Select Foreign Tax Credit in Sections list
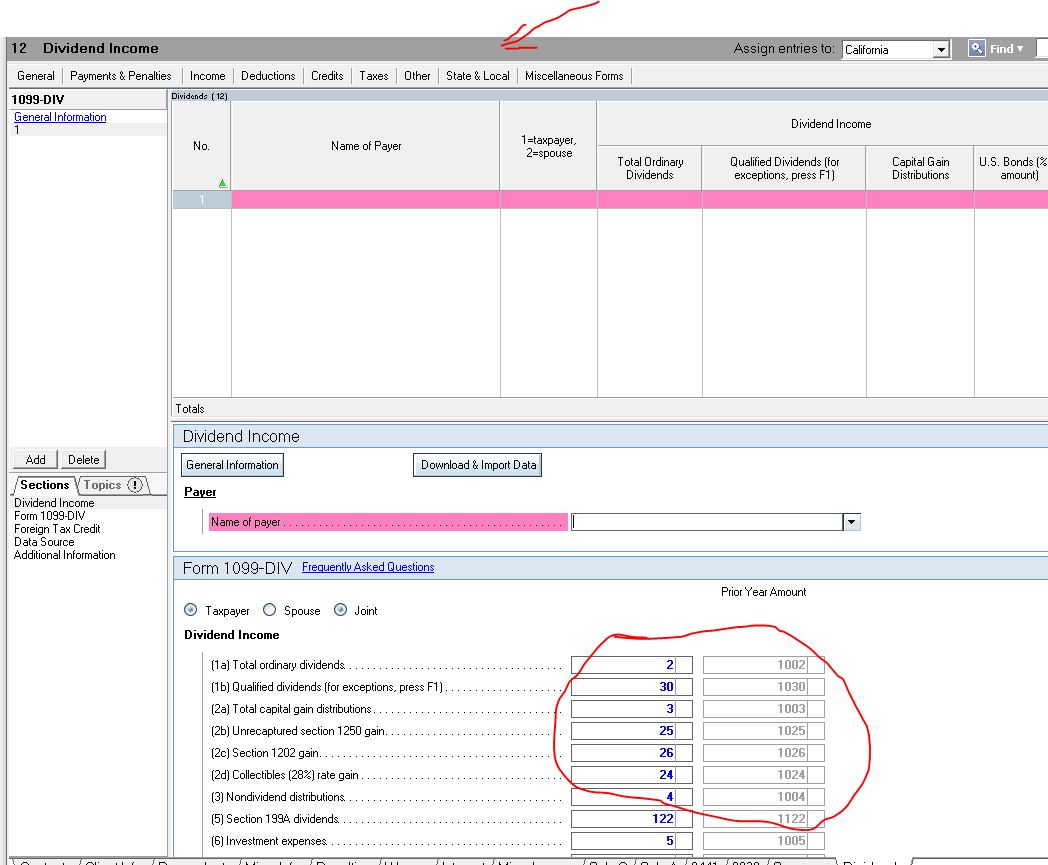 pos(56,528)
